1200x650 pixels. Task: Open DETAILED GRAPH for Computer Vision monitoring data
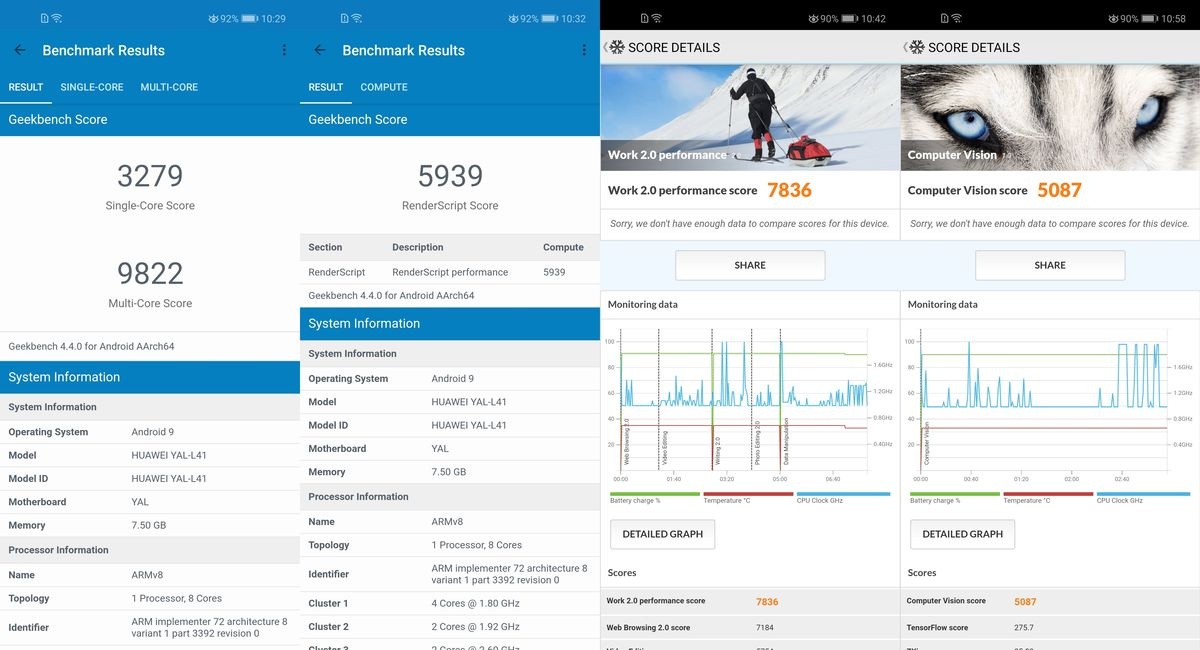[962, 534]
